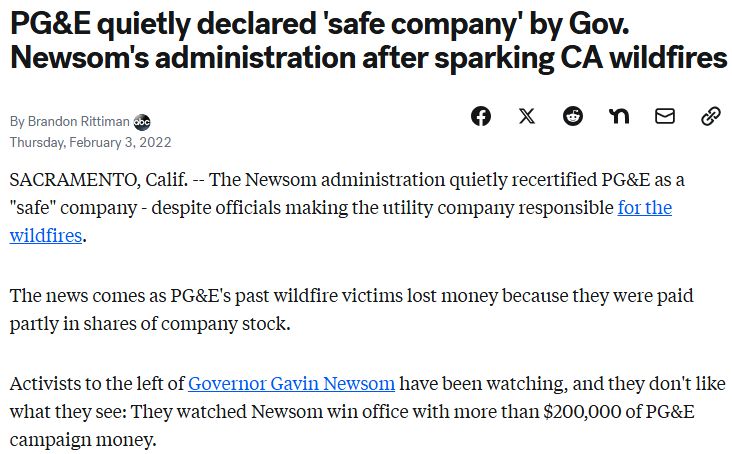Image resolution: width=732 pixels, height=454 pixels.
Task: Click the word 'By' in byline
Action: [17, 122]
